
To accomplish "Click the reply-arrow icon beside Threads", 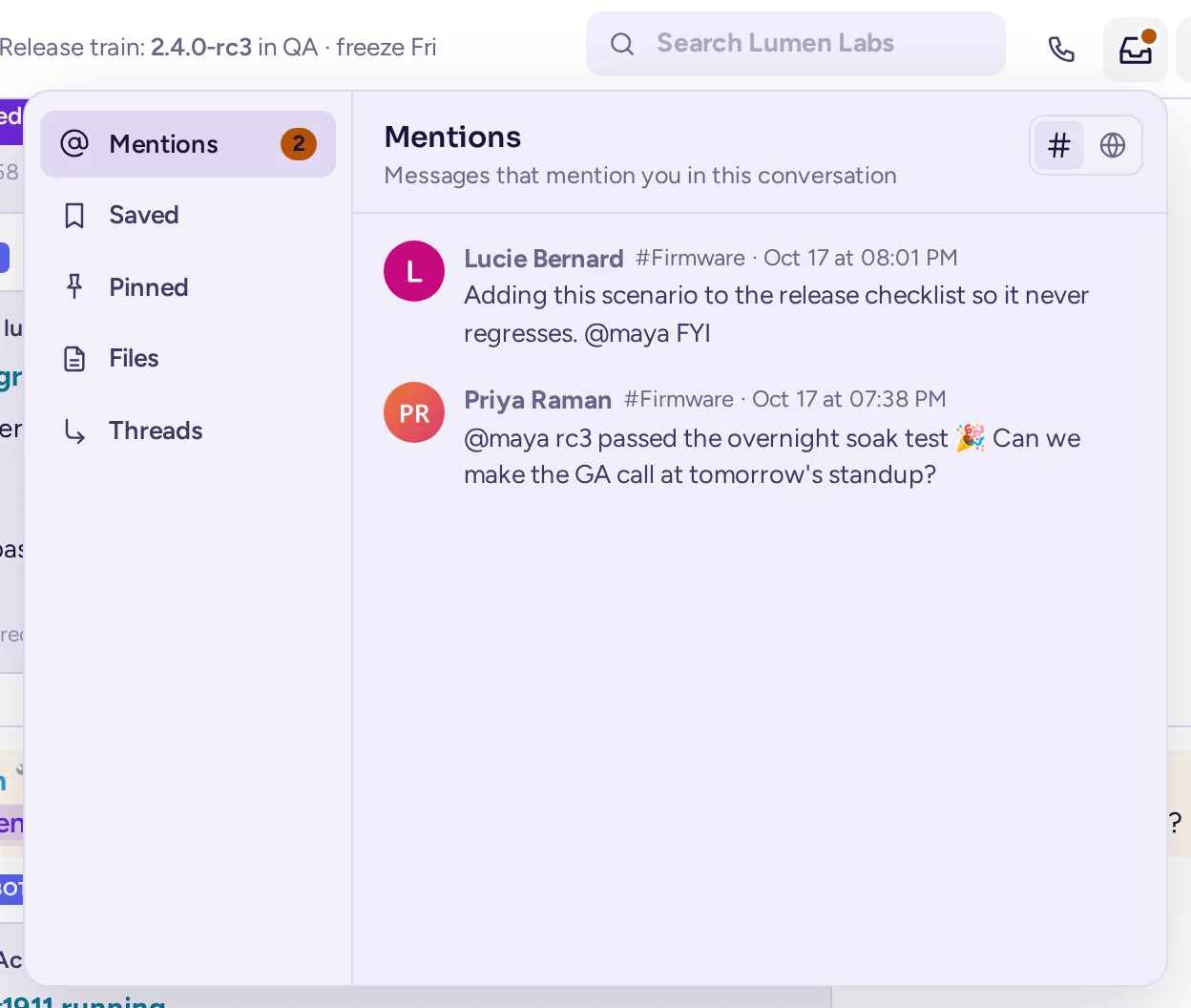I will tap(74, 431).
